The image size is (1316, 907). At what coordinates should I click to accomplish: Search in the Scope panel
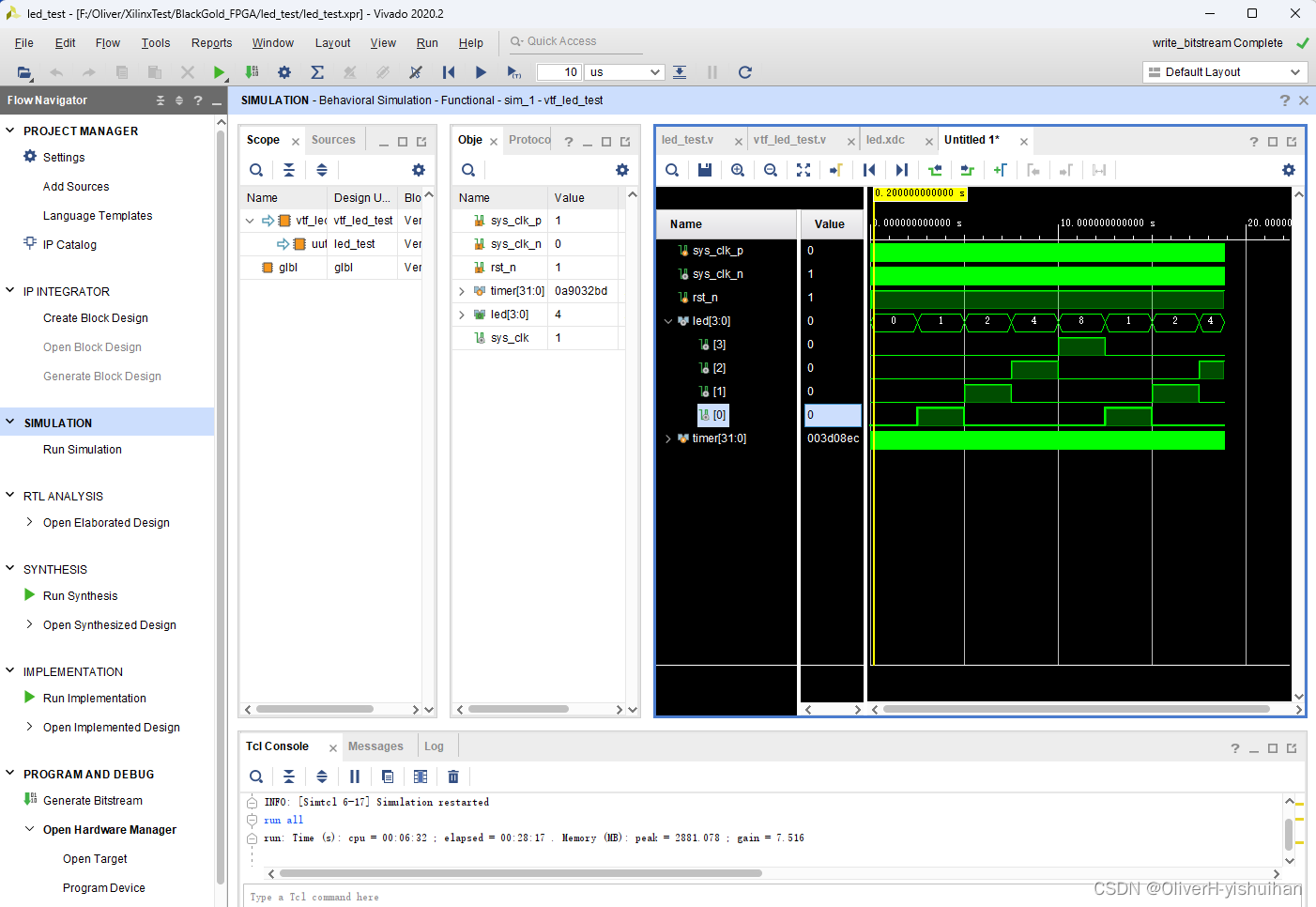pos(256,170)
